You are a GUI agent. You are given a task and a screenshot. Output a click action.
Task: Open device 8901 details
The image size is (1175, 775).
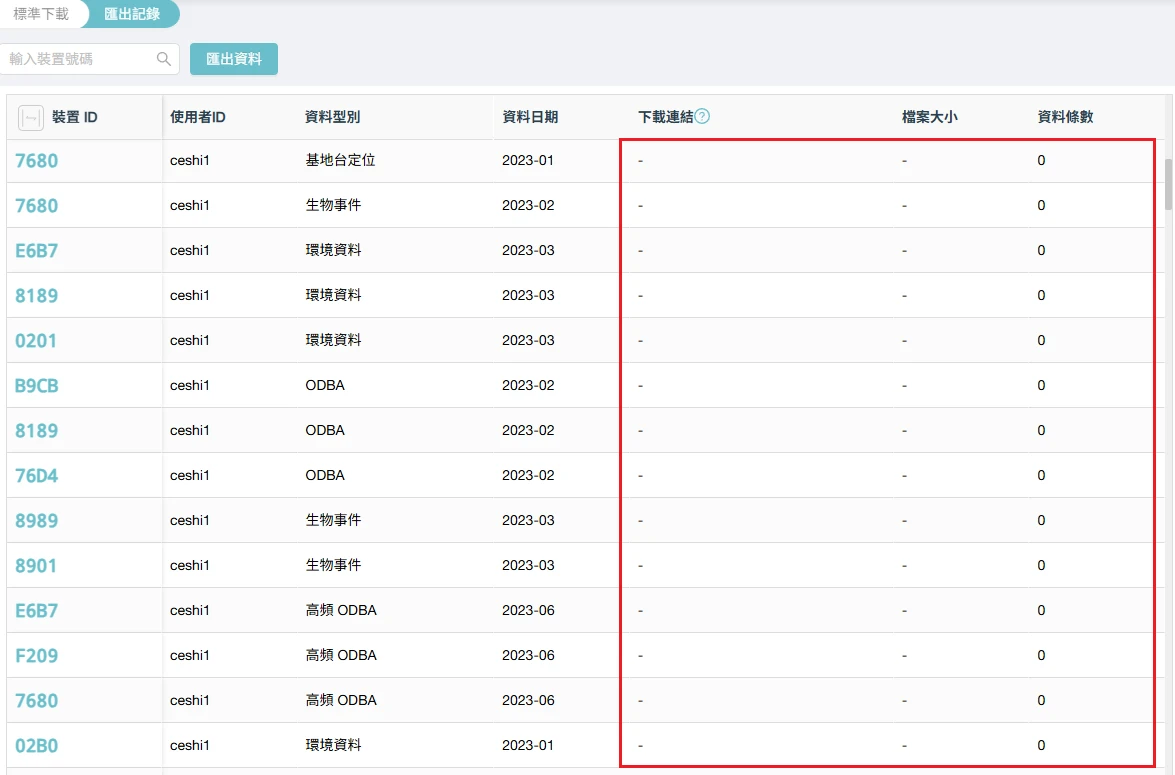(x=36, y=566)
